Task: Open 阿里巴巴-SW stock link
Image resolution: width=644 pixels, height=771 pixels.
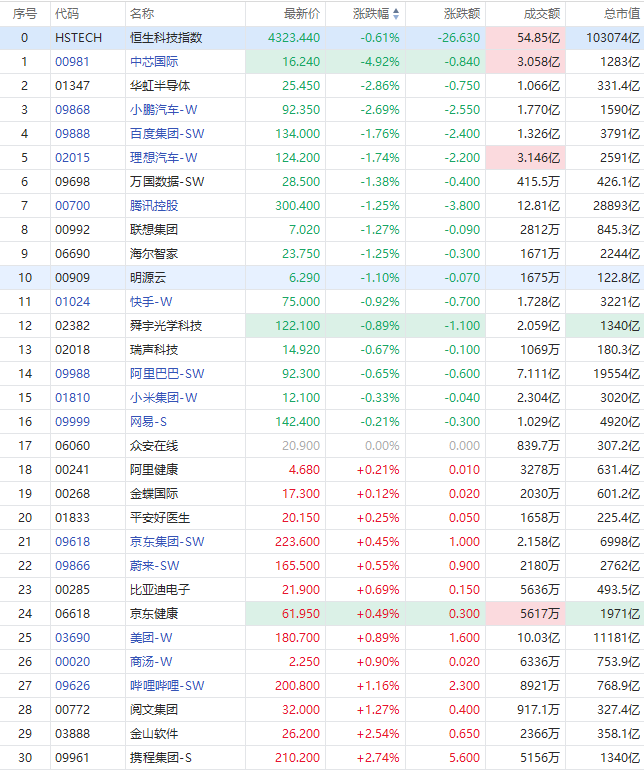Action: click(167, 374)
